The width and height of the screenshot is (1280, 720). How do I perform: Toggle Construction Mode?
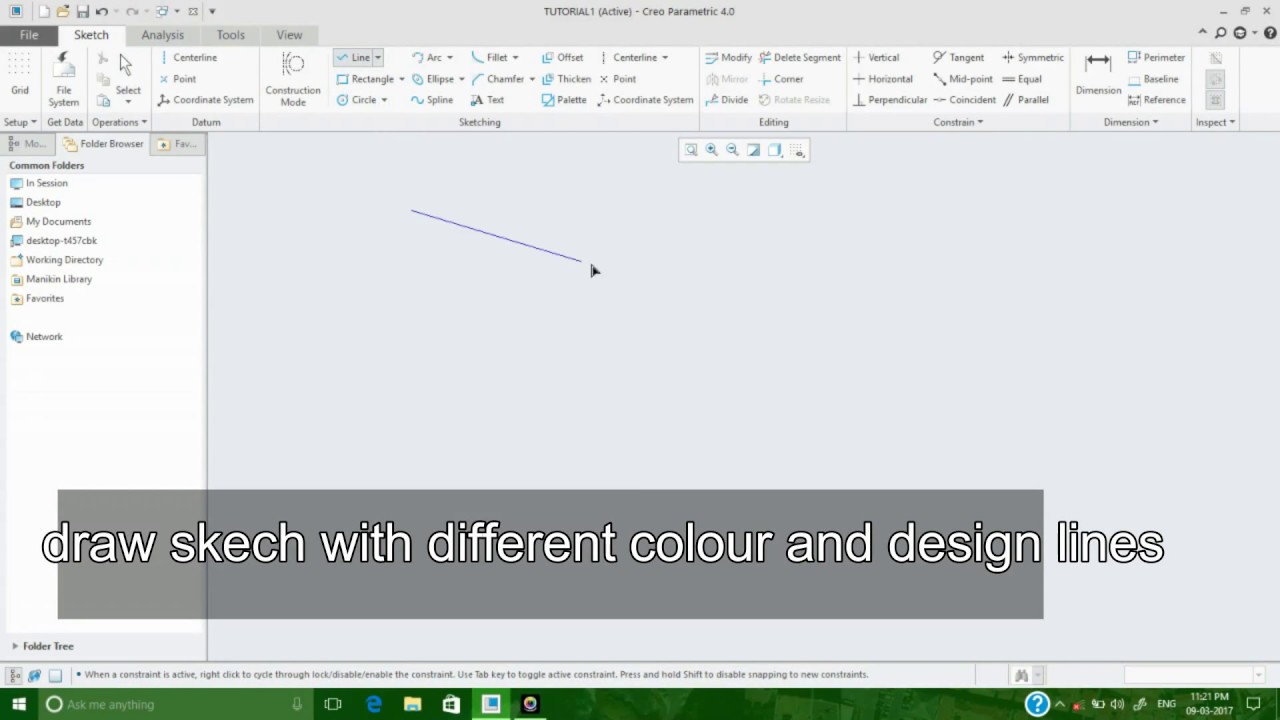click(x=293, y=80)
